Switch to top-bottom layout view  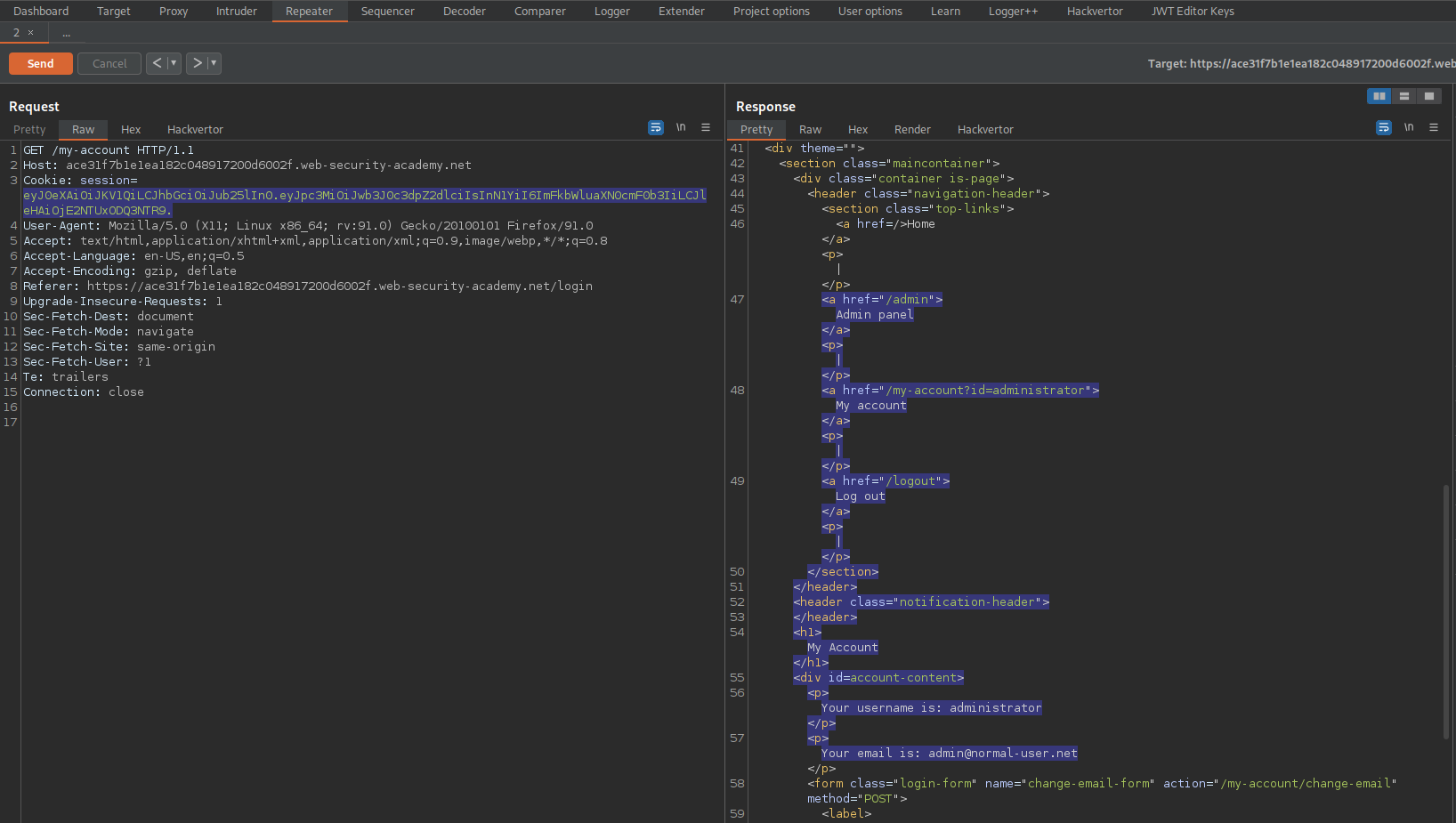click(1404, 96)
